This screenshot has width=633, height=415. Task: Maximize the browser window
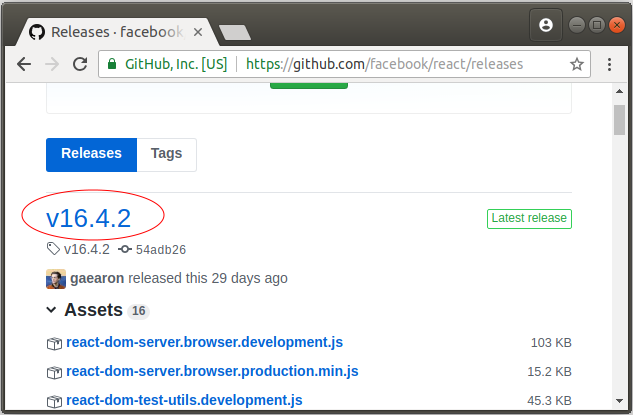(x=597, y=25)
